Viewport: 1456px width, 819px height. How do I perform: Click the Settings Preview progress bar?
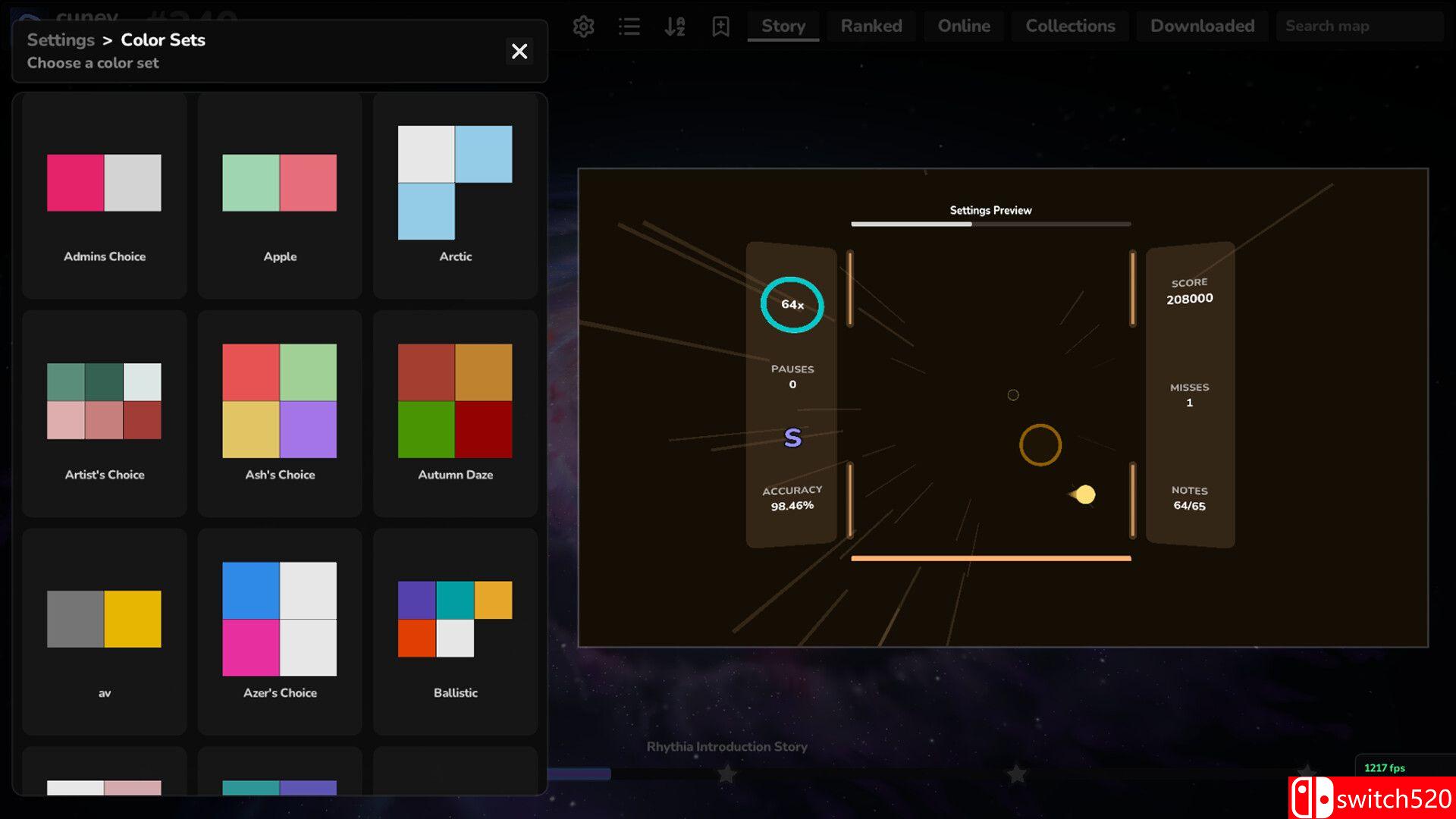click(x=990, y=224)
